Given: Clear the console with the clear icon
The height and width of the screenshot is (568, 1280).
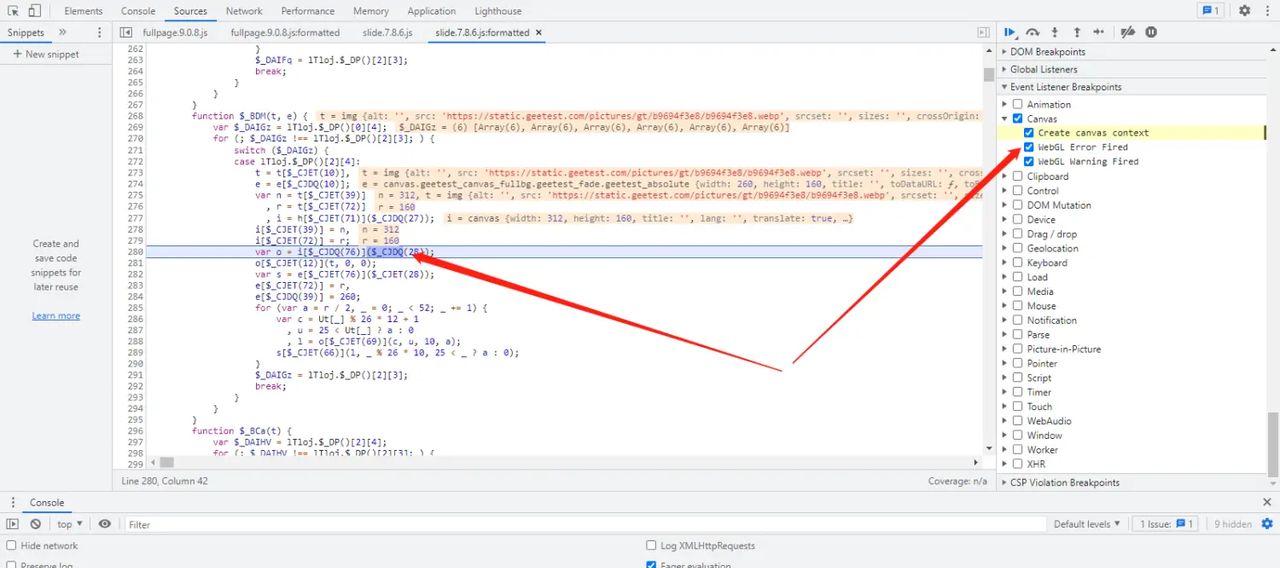Looking at the screenshot, I should [x=35, y=524].
